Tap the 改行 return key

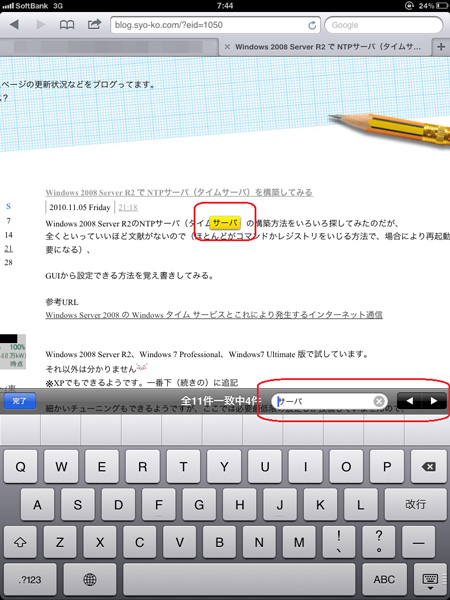point(416,505)
